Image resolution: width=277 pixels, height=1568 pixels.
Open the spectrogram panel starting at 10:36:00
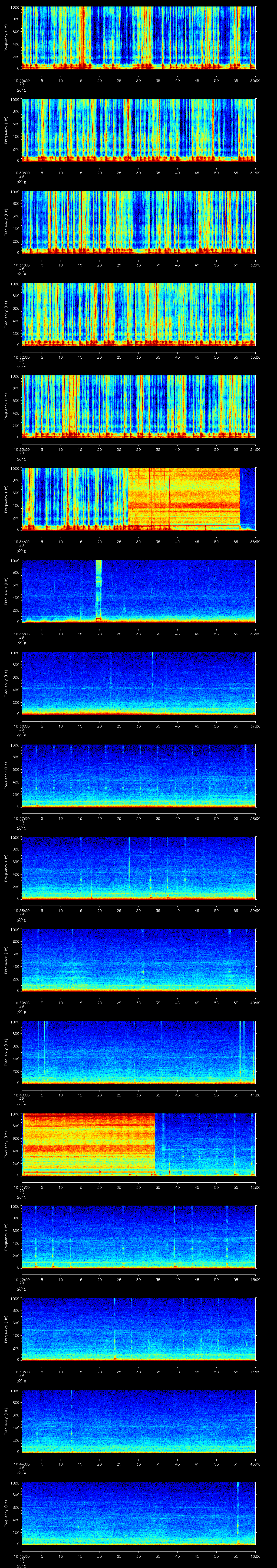tap(138, 683)
